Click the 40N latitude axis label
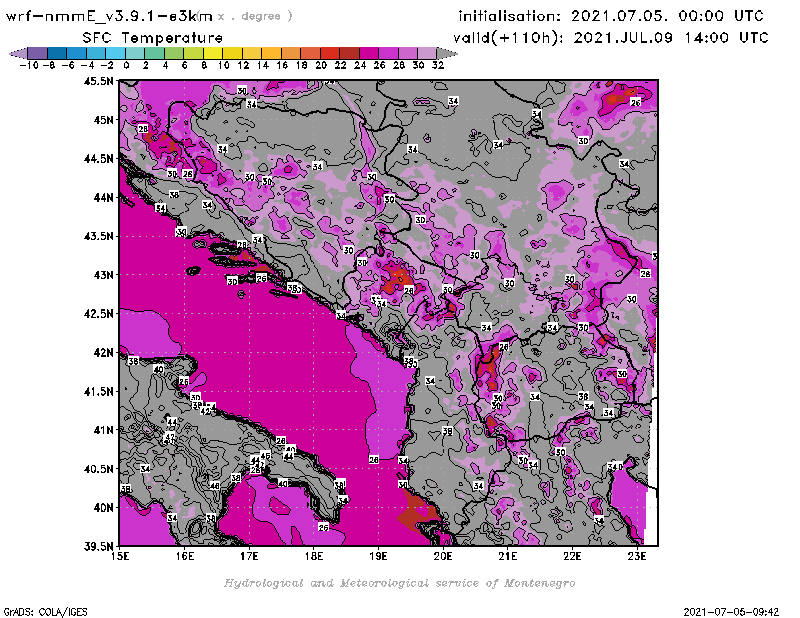This screenshot has width=800, height=618. [x=103, y=508]
